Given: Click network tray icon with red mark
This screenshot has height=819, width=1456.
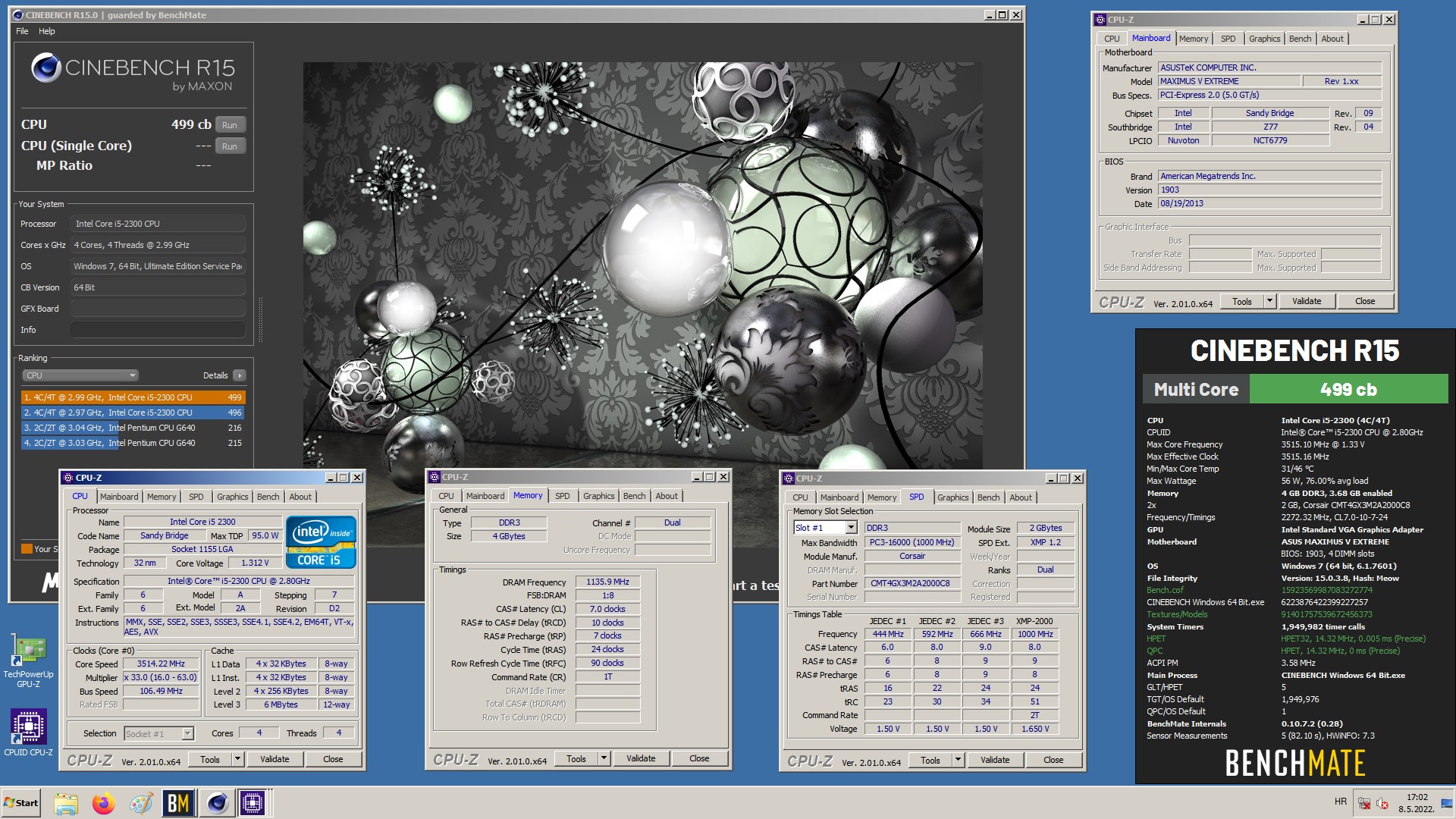Looking at the screenshot, I should [1364, 804].
